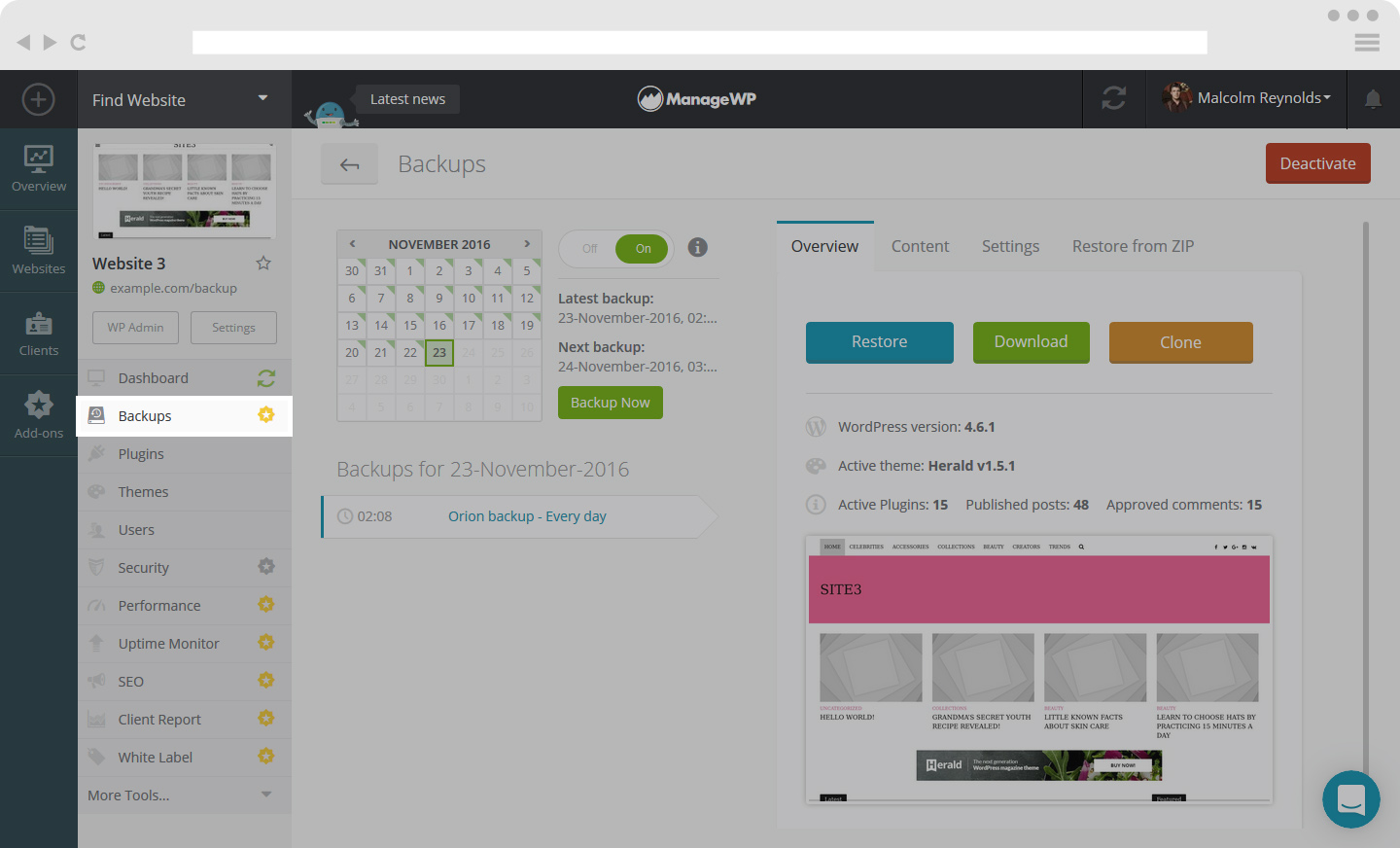Open the Overview sidebar section
1400x848 pixels.
pos(39,169)
